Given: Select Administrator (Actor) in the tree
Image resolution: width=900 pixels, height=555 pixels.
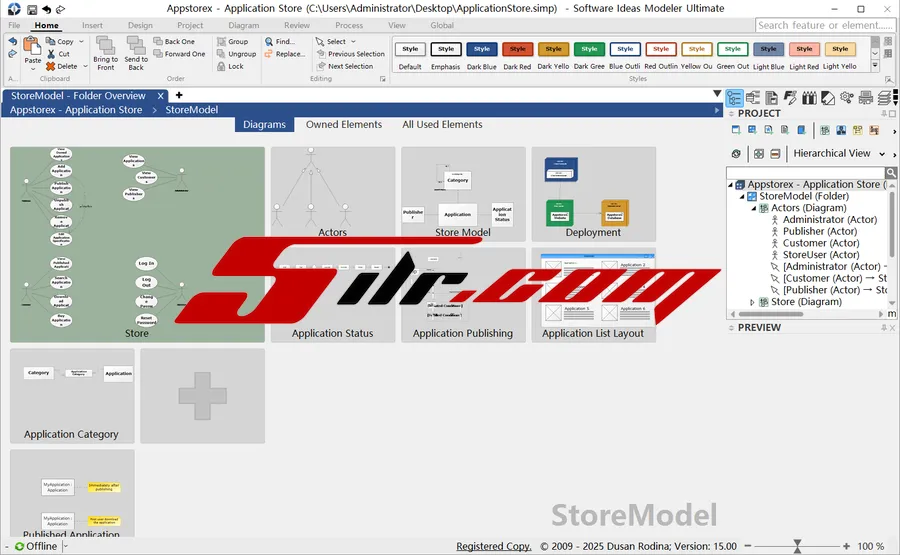Looking at the screenshot, I should tap(829, 220).
